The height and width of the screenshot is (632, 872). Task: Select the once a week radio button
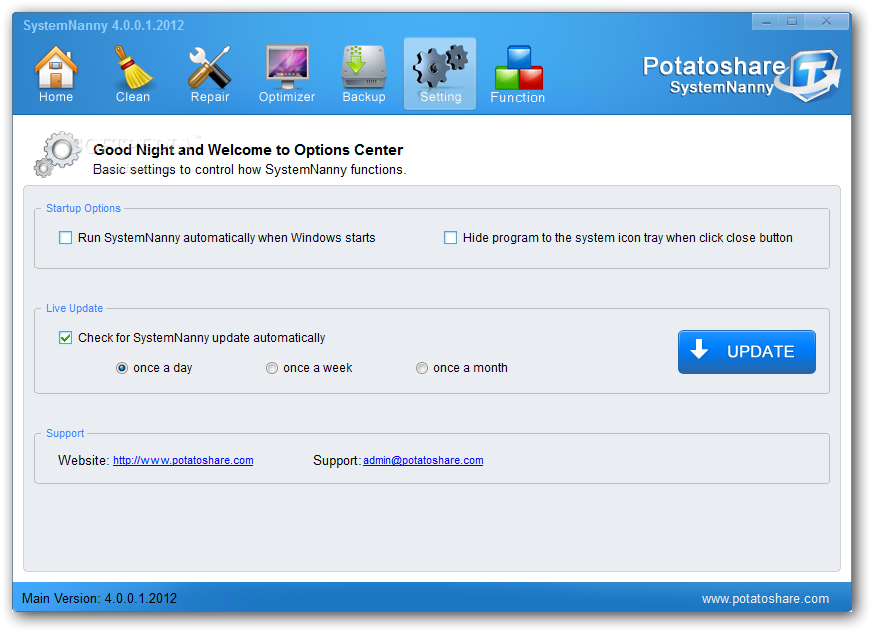click(271, 368)
